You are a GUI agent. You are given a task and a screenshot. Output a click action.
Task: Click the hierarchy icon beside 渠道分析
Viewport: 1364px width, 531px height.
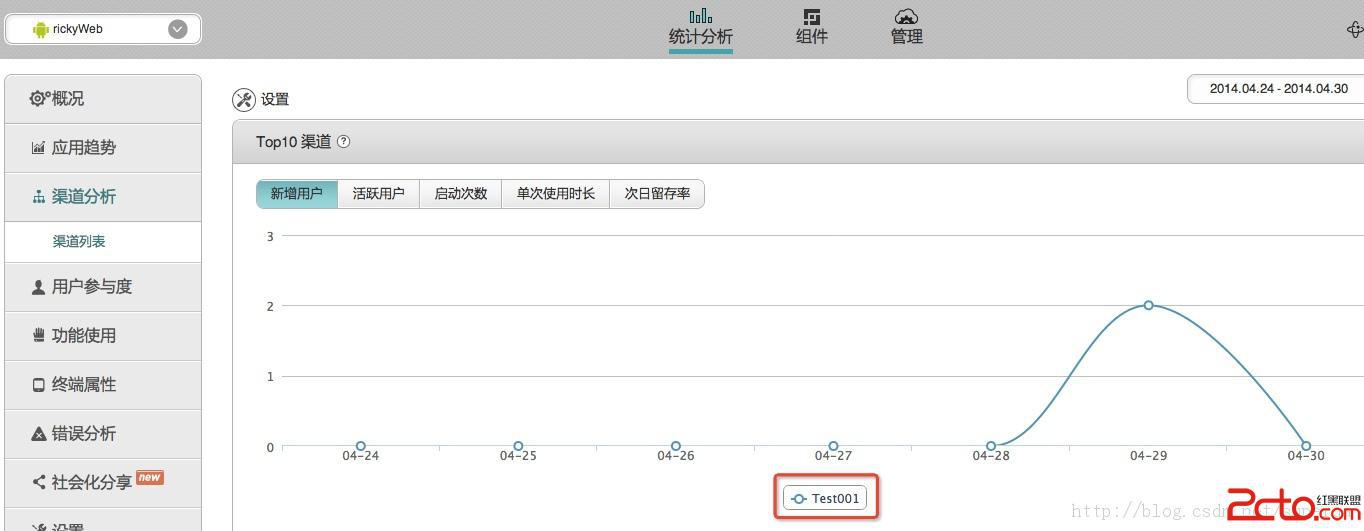(x=38, y=197)
